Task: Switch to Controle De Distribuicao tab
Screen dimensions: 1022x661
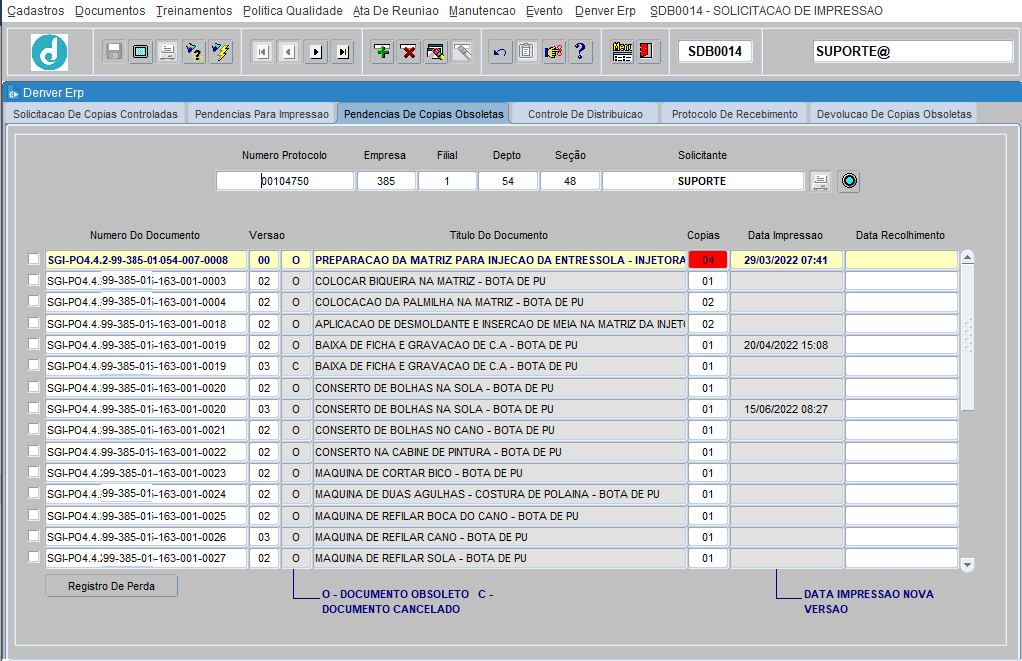Action: pyautogui.click(x=585, y=114)
